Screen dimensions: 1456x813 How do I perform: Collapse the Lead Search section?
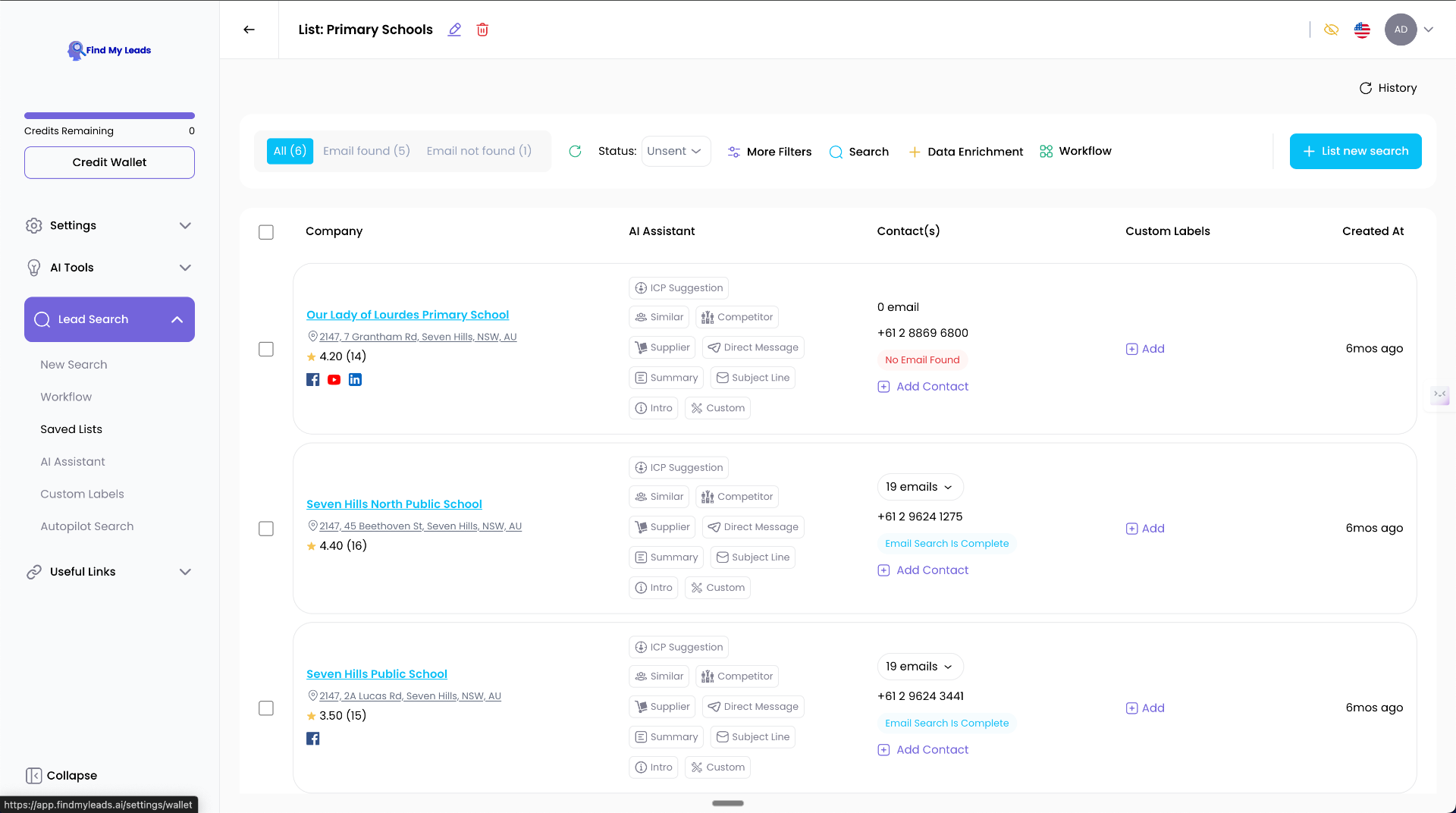tap(109, 319)
